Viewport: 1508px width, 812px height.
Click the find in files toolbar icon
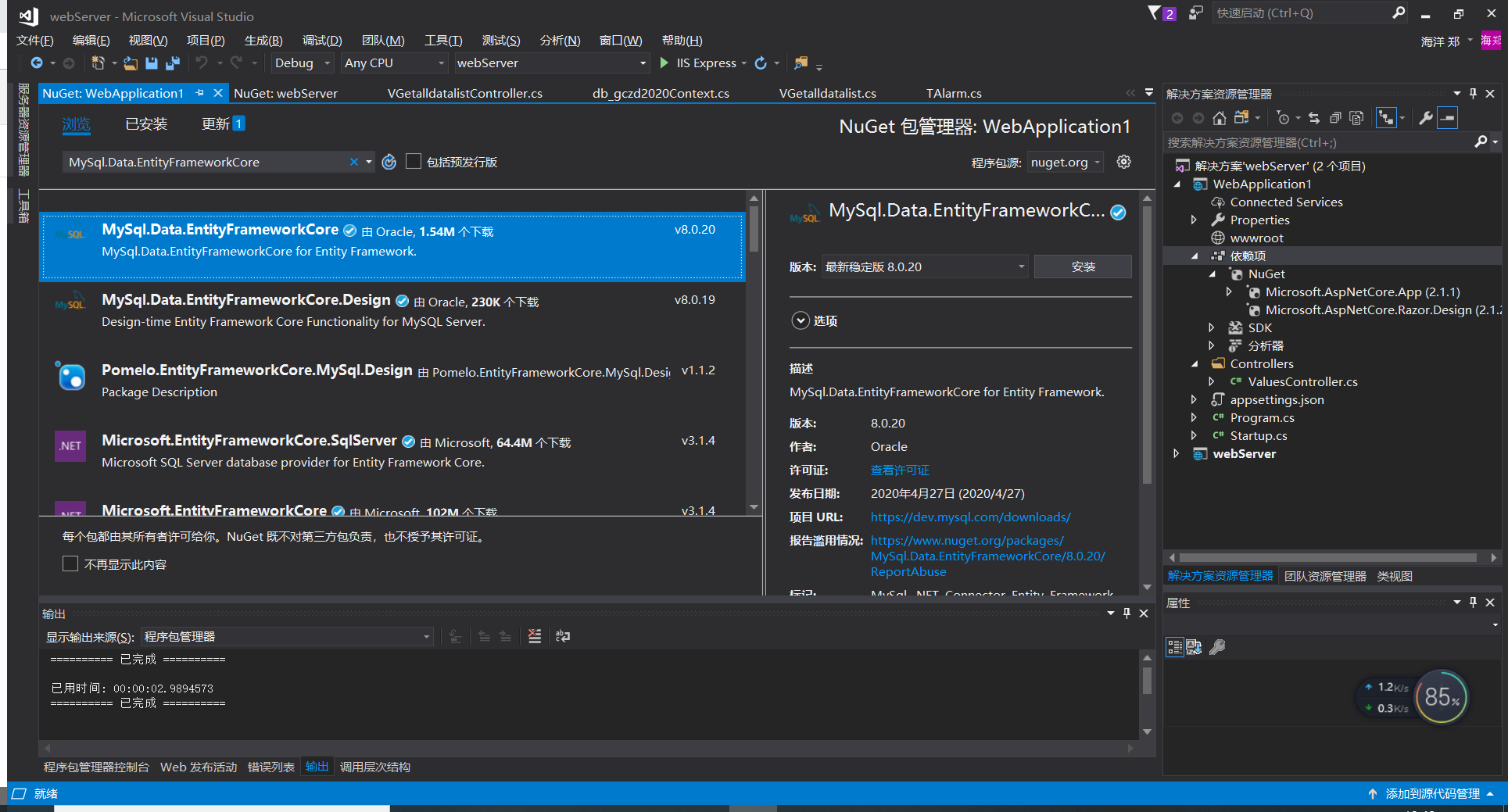pyautogui.click(x=801, y=63)
